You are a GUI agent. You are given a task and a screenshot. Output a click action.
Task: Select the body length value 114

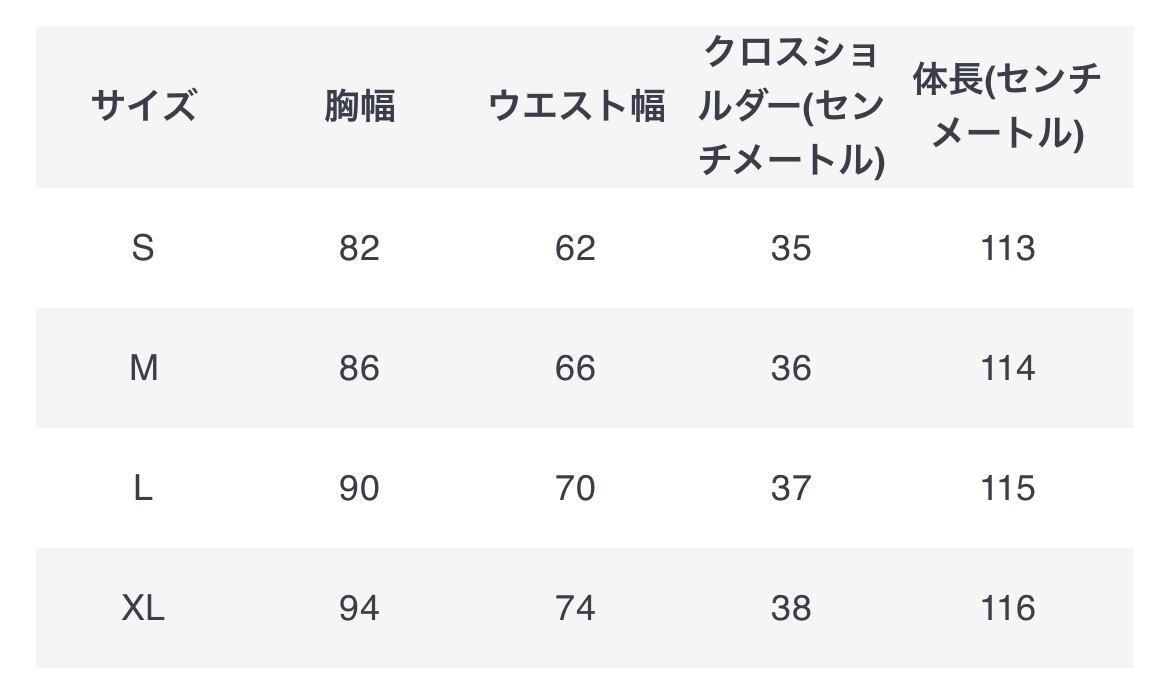tap(1007, 368)
